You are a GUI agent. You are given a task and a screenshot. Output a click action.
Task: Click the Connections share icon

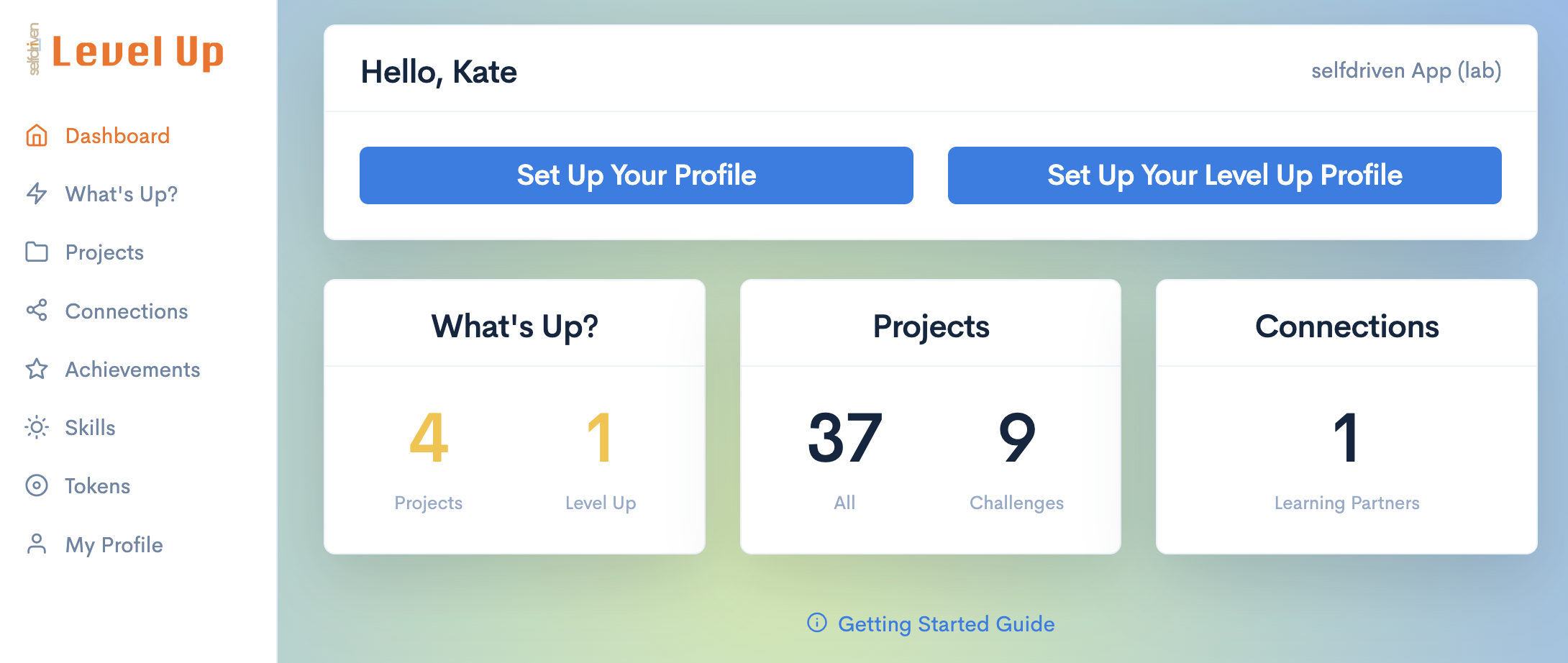(x=37, y=311)
